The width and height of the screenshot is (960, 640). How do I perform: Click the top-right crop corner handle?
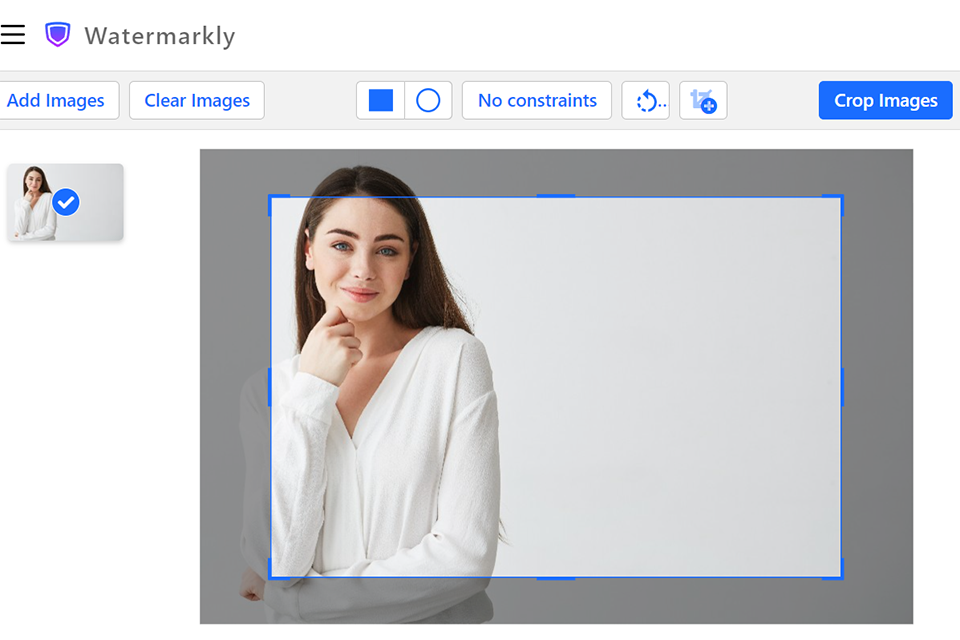click(839, 199)
